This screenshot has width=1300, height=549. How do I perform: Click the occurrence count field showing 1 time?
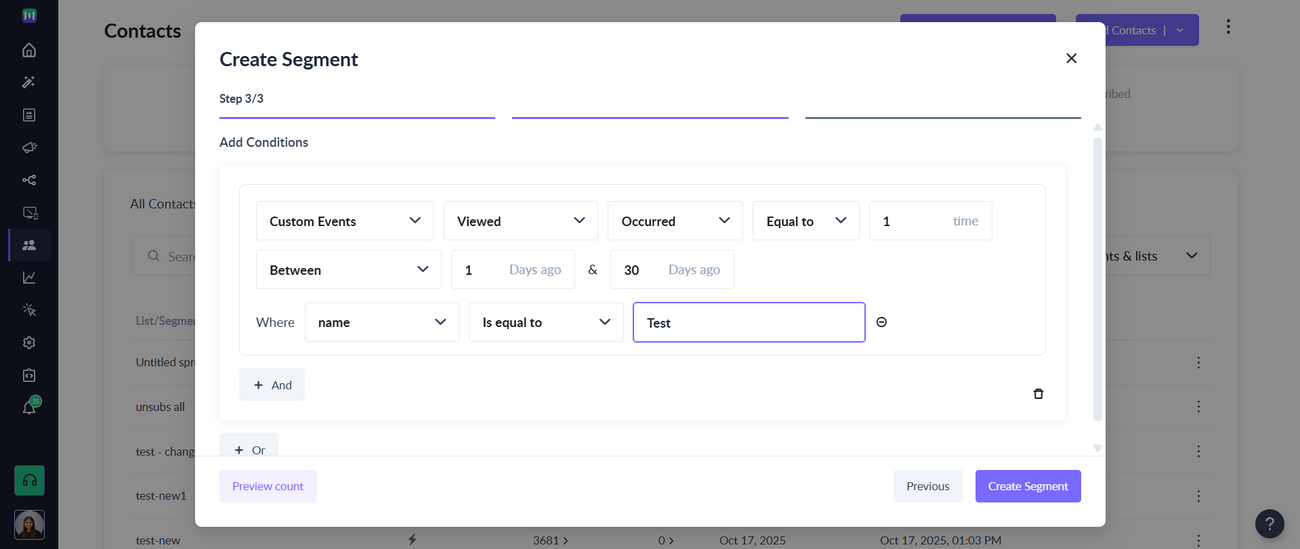930,221
